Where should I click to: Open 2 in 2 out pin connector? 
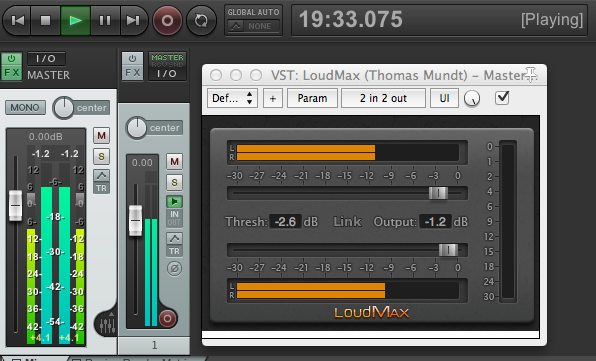383,98
